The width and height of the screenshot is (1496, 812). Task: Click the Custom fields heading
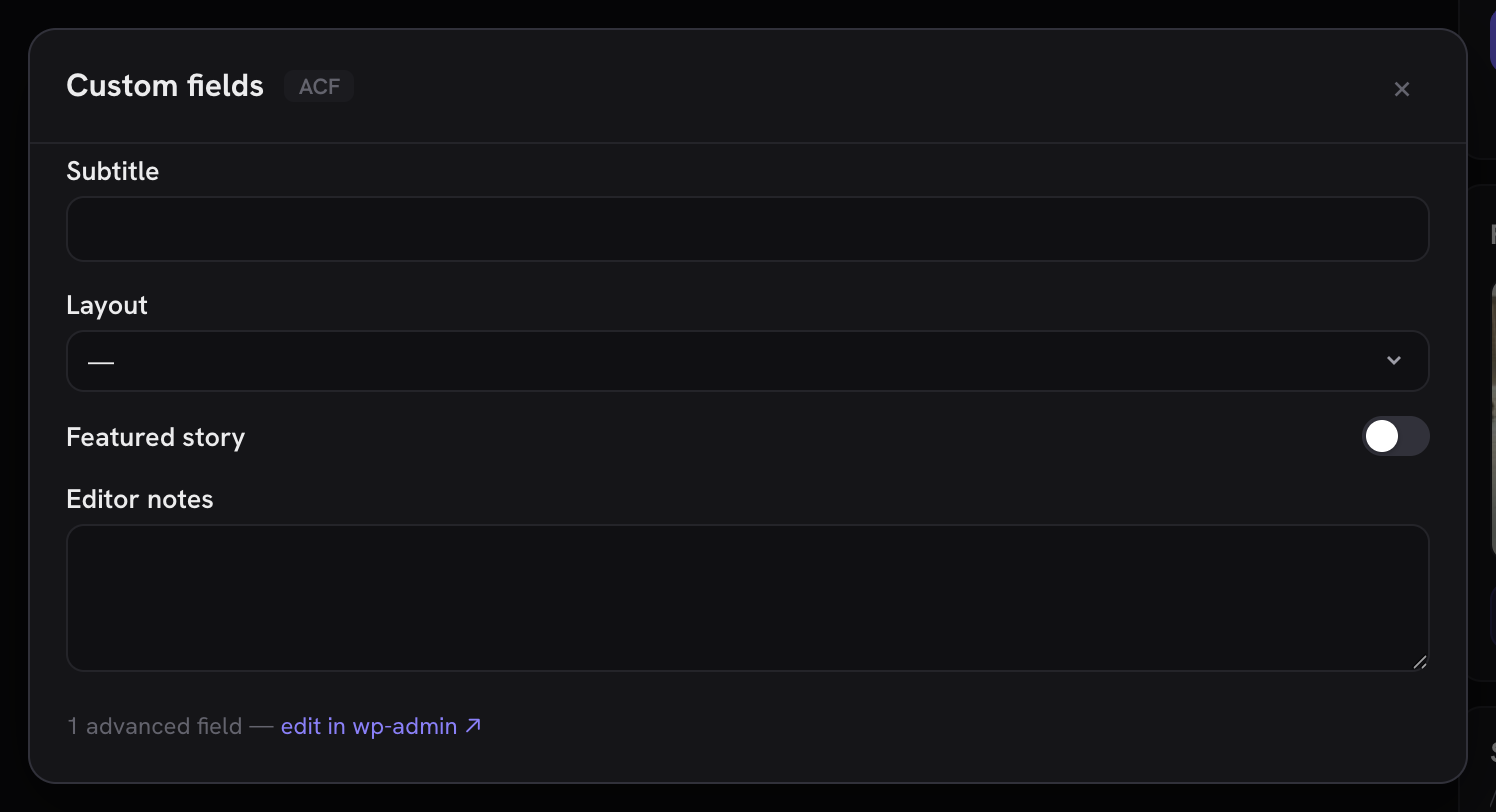(165, 86)
